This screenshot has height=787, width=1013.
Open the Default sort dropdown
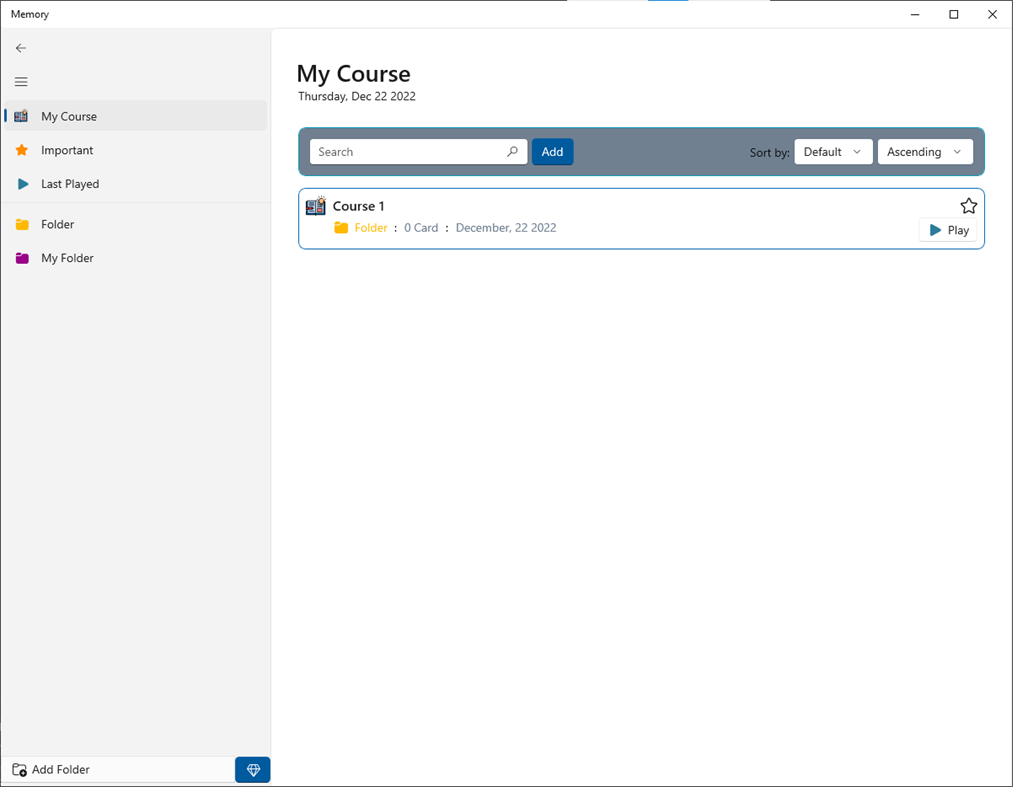833,152
